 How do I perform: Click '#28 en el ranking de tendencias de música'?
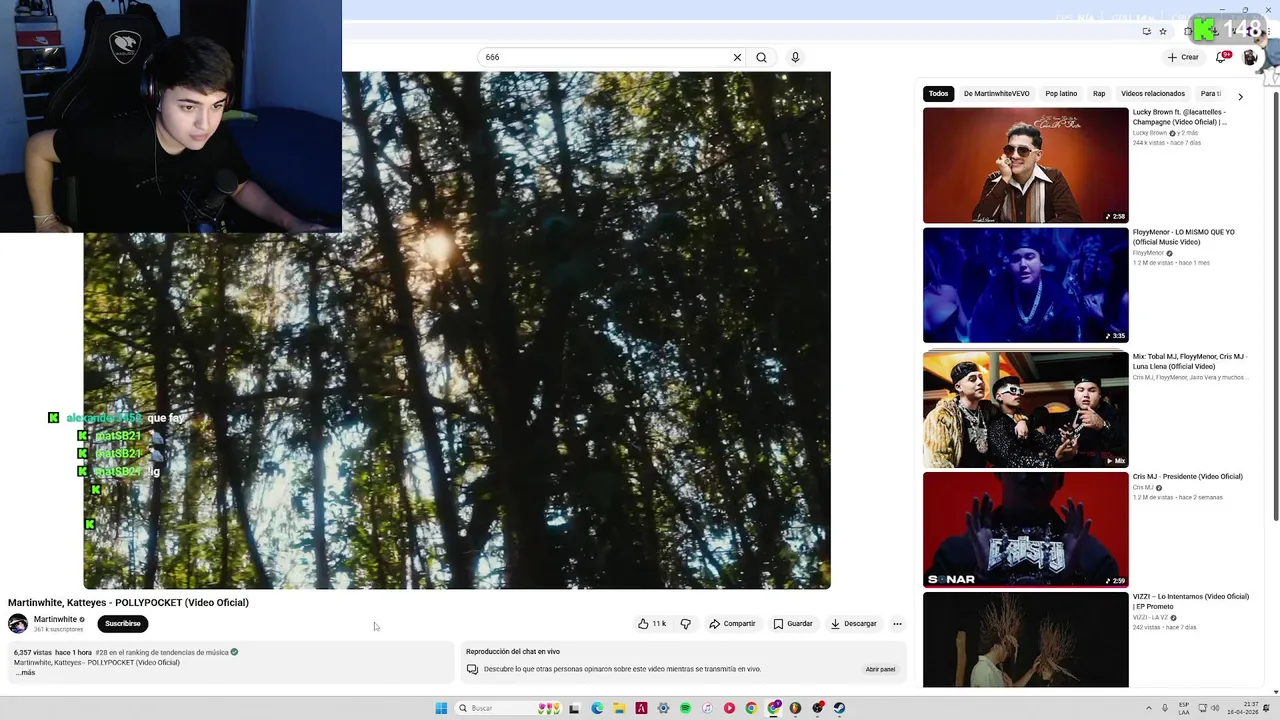pos(162,652)
